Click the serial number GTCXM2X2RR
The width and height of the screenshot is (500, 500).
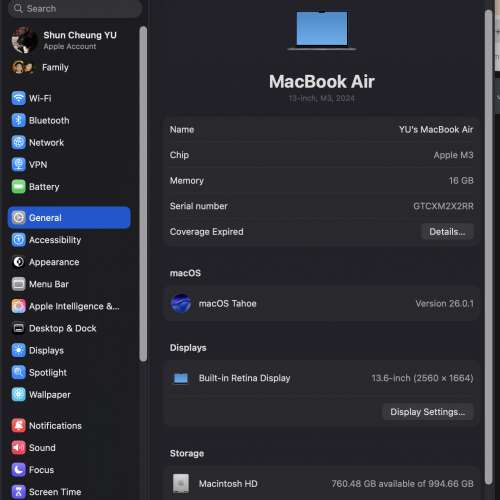pos(443,206)
